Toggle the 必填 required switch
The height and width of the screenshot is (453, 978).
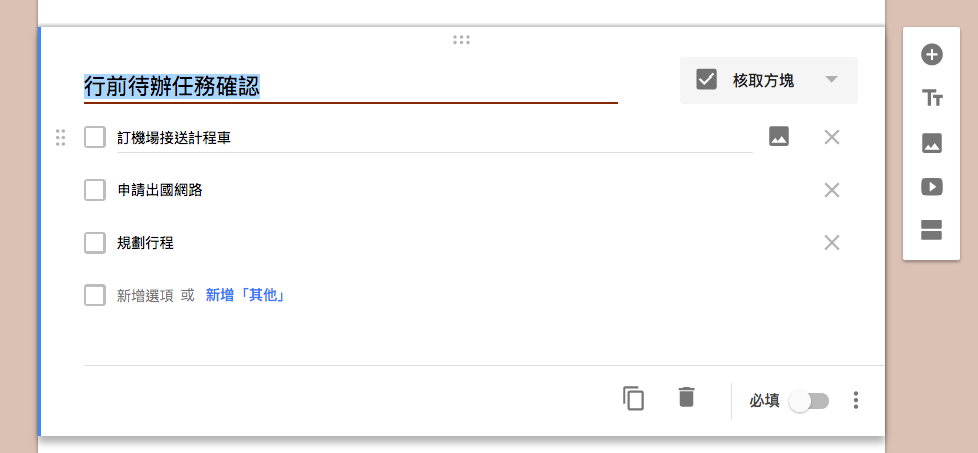coord(809,401)
